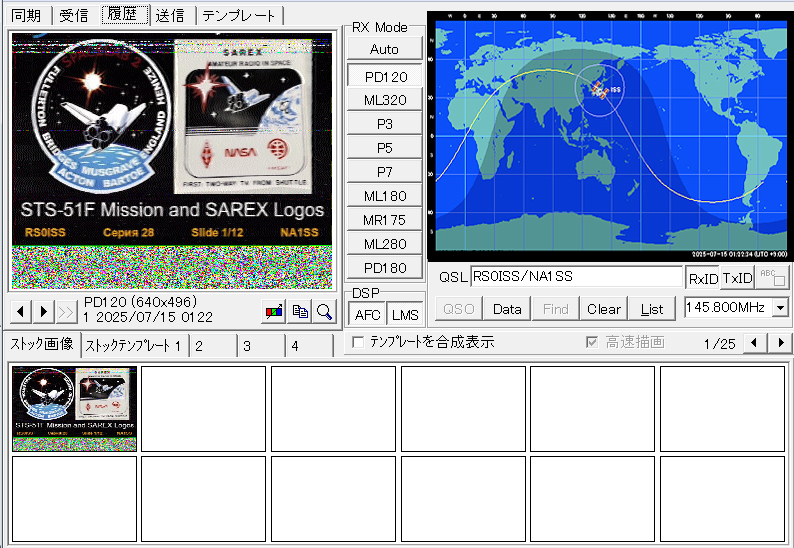Click the Clear button
Image resolution: width=794 pixels, height=548 pixels.
[604, 308]
